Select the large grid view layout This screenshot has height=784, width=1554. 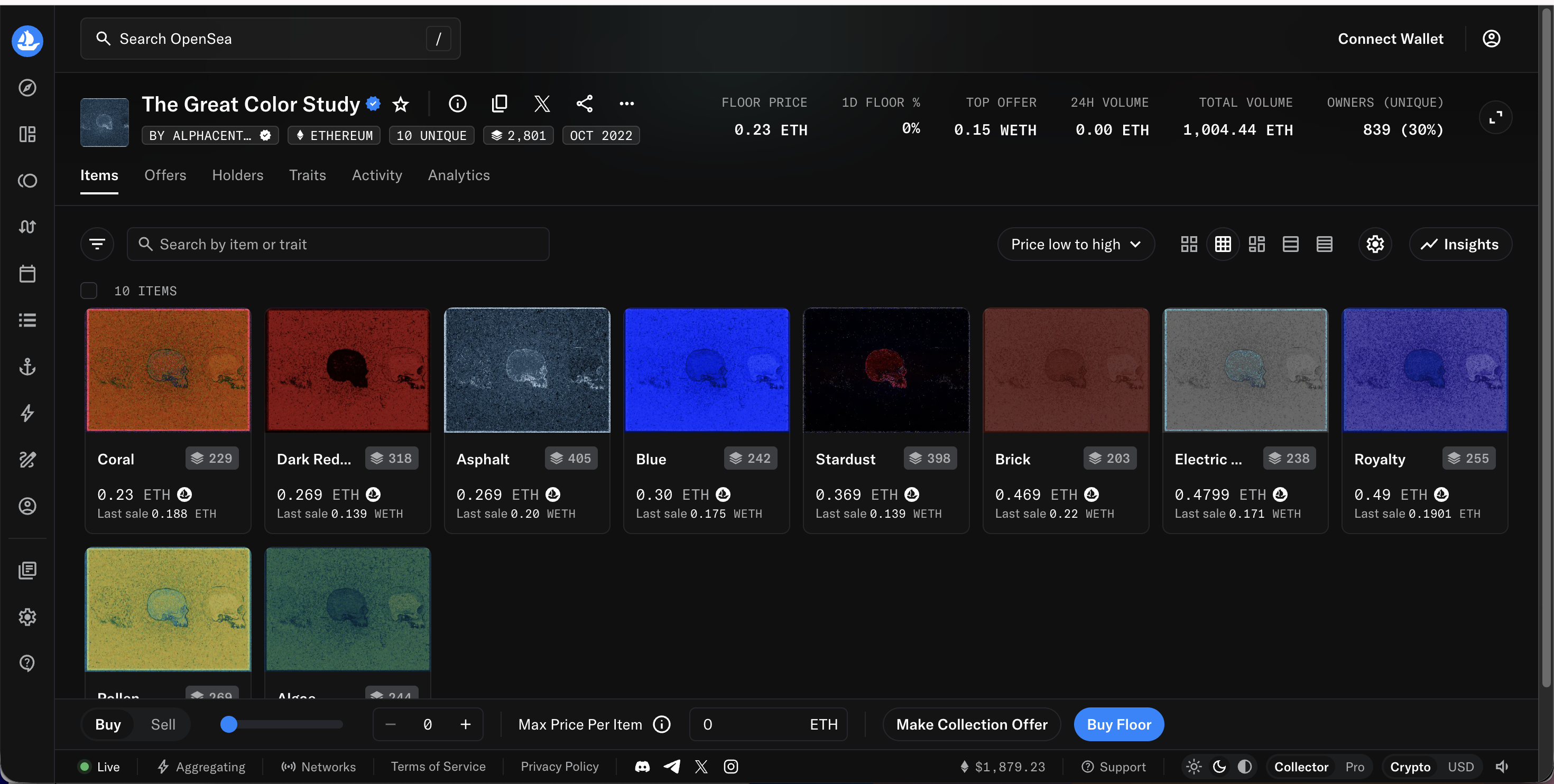(1188, 244)
